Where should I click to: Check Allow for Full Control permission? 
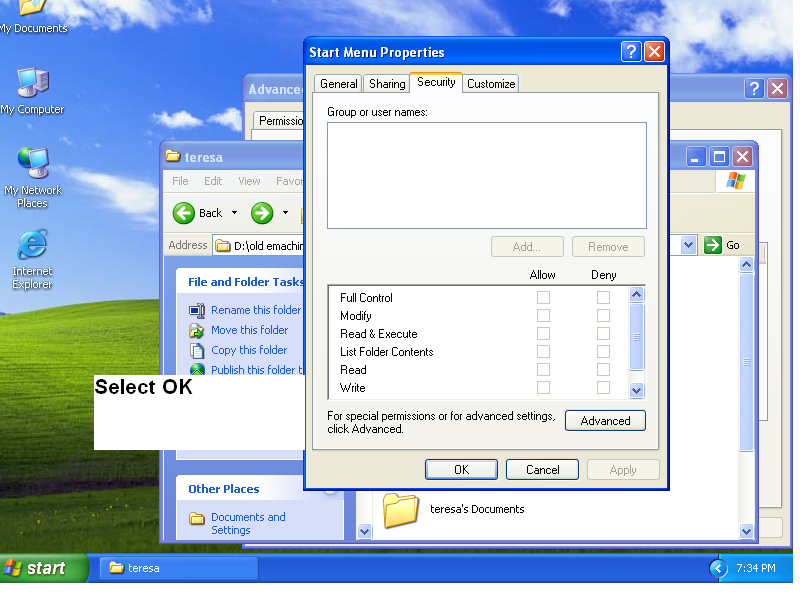coord(543,297)
